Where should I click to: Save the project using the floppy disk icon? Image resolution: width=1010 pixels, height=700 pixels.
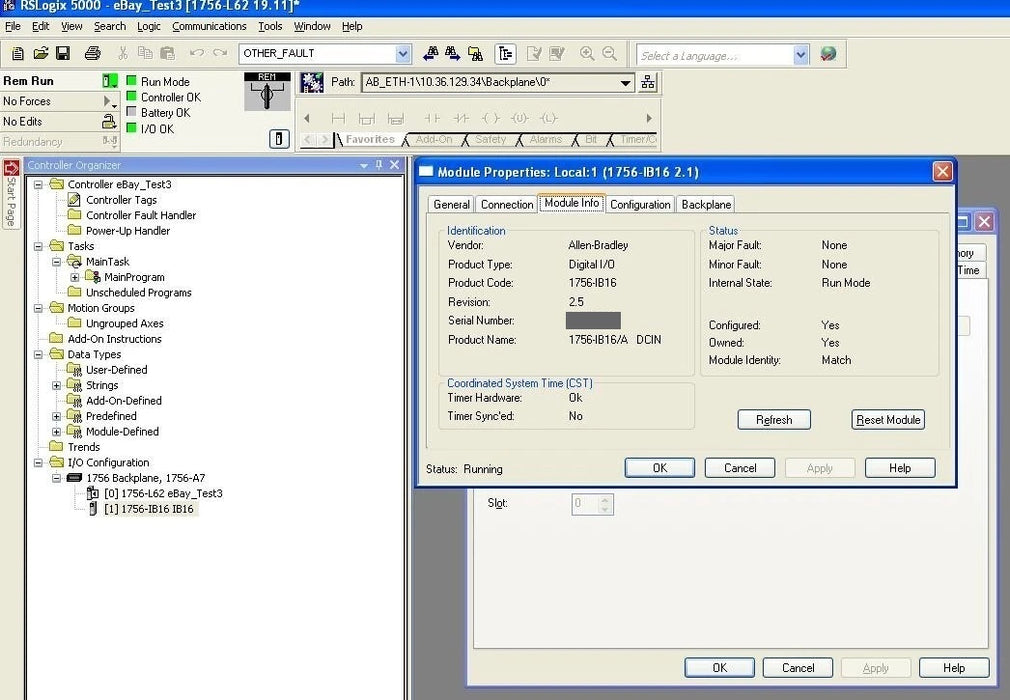click(x=63, y=53)
